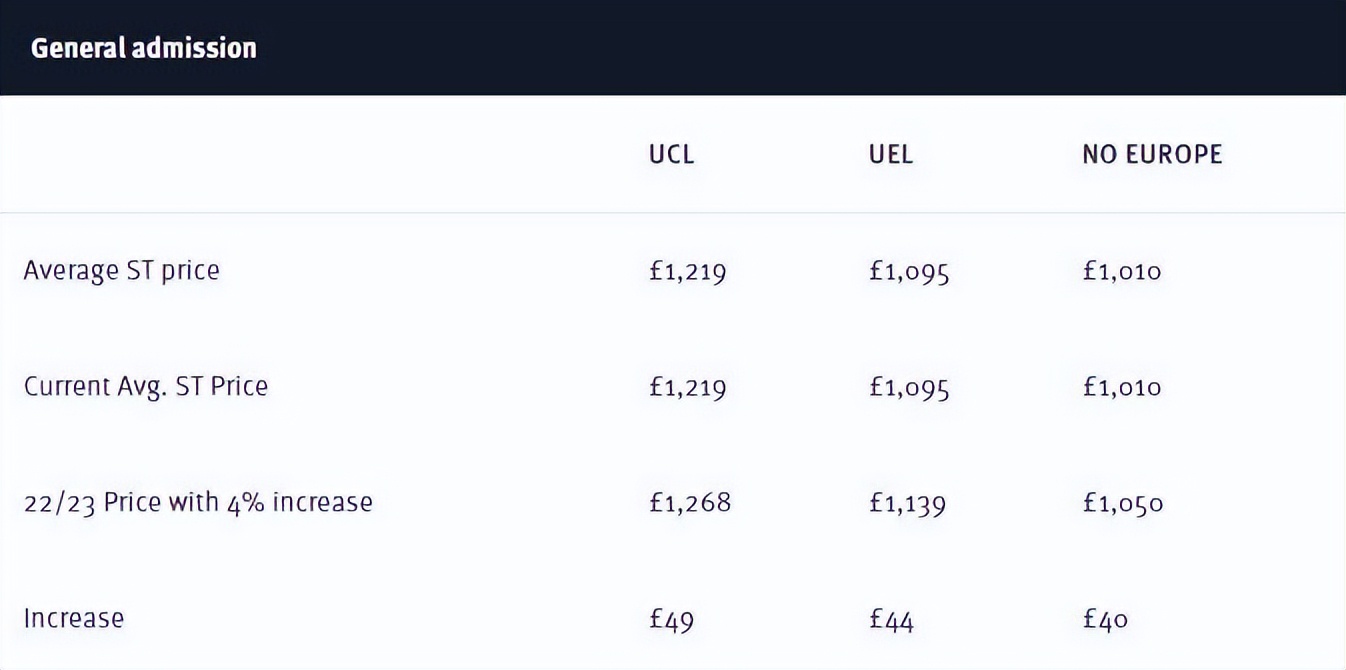The image size is (1346, 670).
Task: Select the UEL column header
Action: point(891,154)
